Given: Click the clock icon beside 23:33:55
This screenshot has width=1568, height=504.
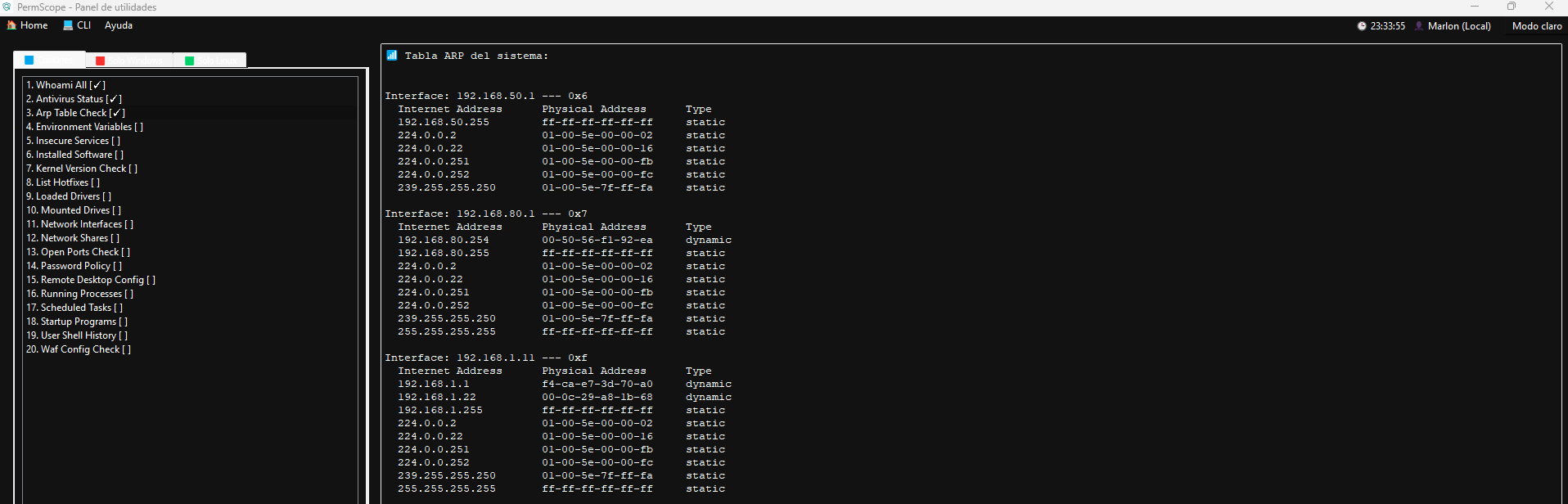Looking at the screenshot, I should coord(1362,26).
